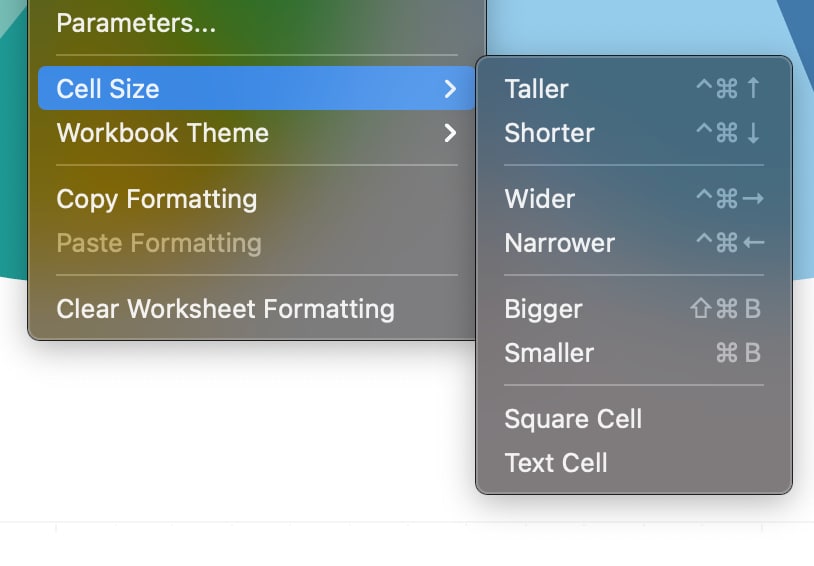Image resolution: width=814 pixels, height=566 pixels.
Task: Choose Shorter in the submenu
Action: (x=634, y=133)
